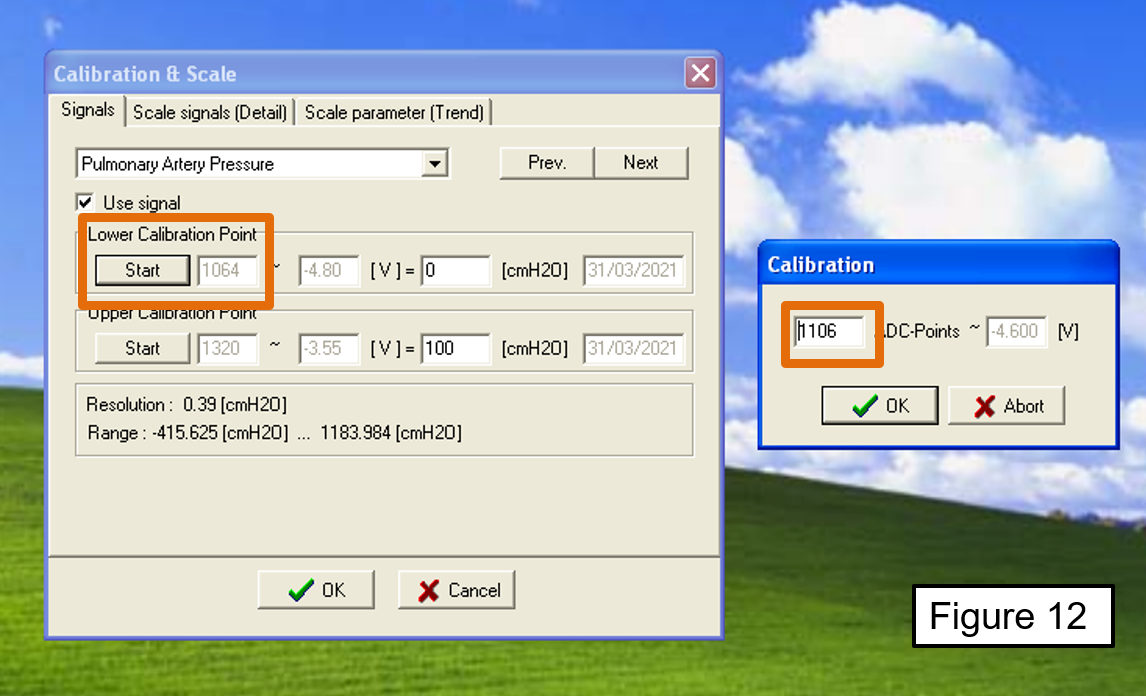The width and height of the screenshot is (1146, 696).
Task: Toggle the Use signal checkbox
Action: pyautogui.click(x=85, y=203)
